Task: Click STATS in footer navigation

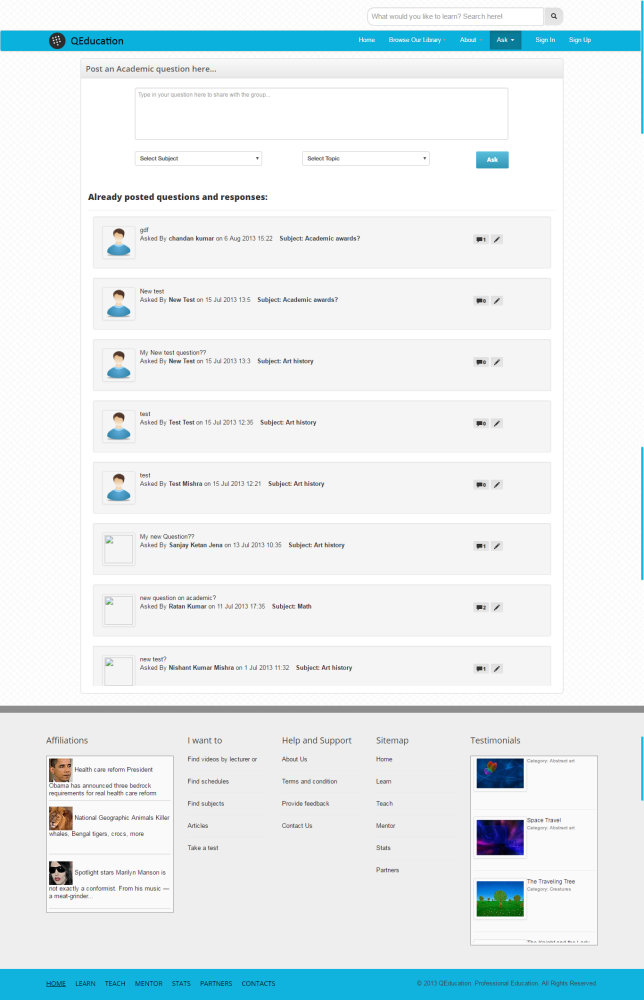Action: point(181,983)
